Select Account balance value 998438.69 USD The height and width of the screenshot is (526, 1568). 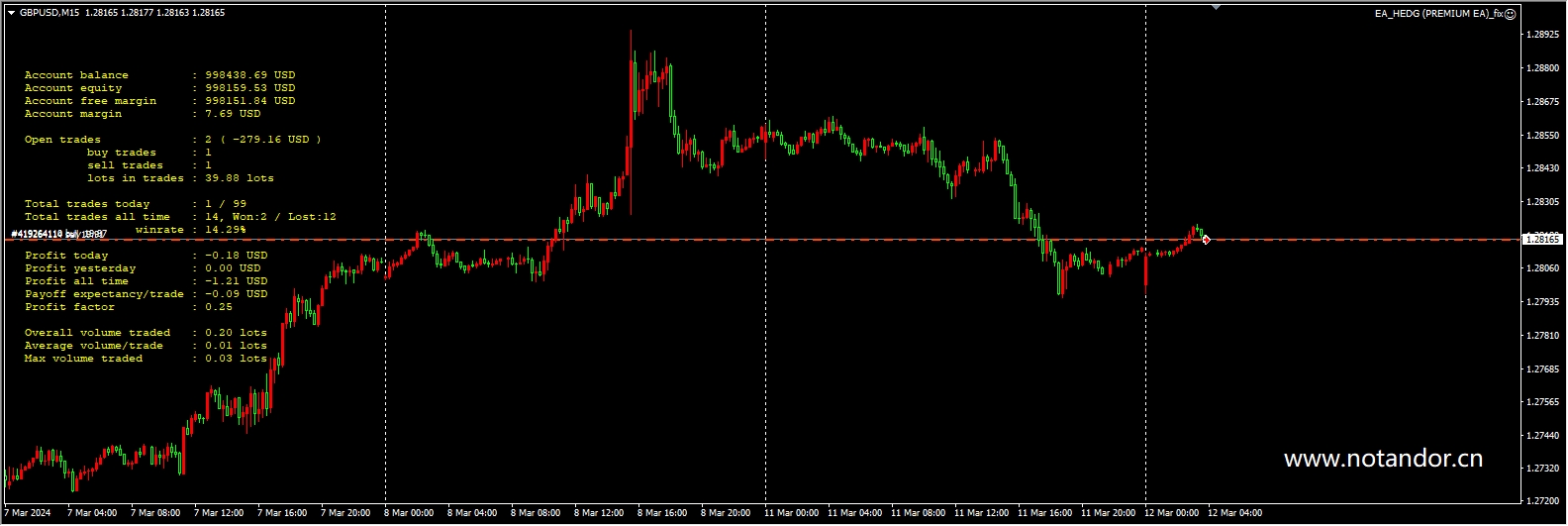click(x=250, y=75)
